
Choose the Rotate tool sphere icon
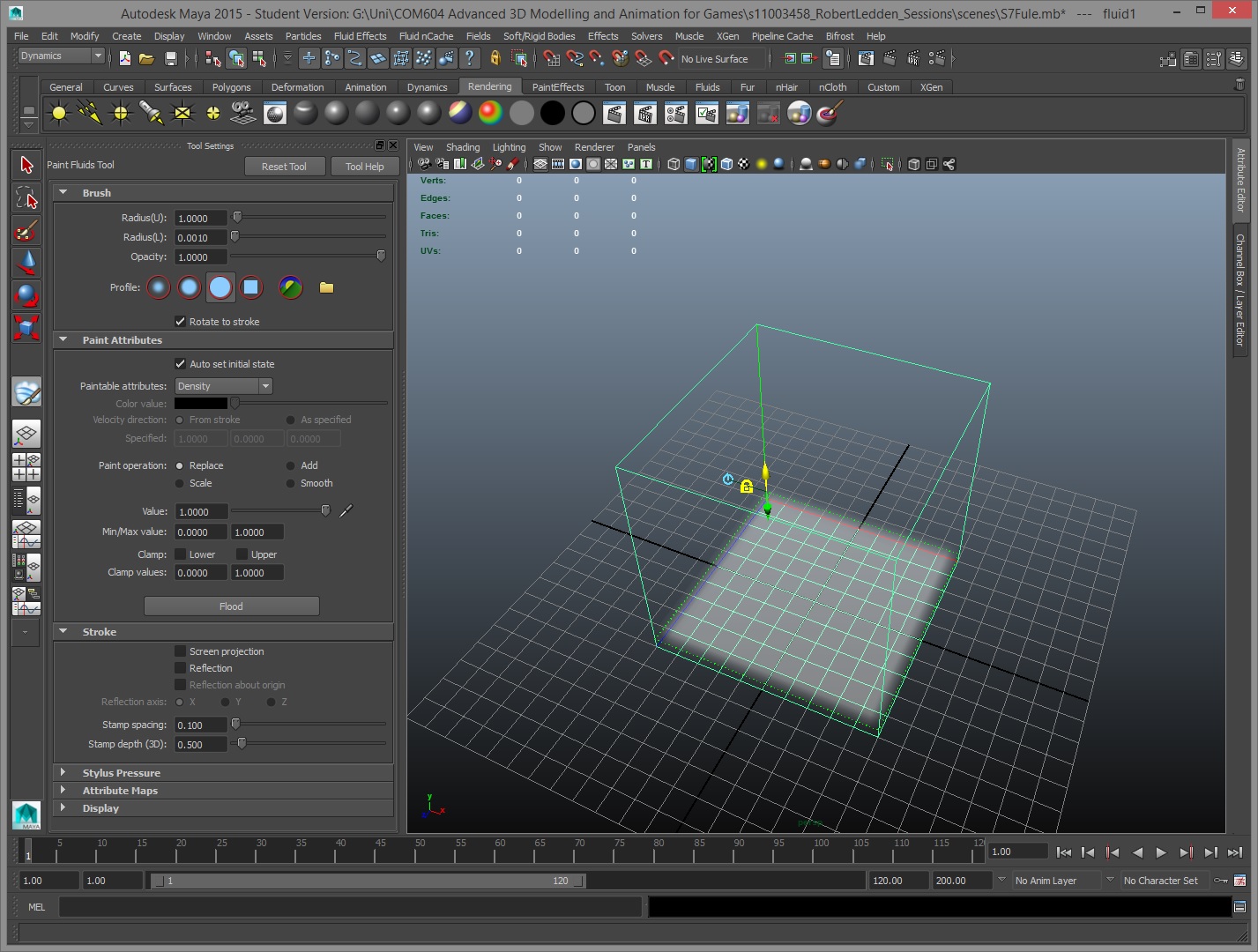click(x=26, y=295)
